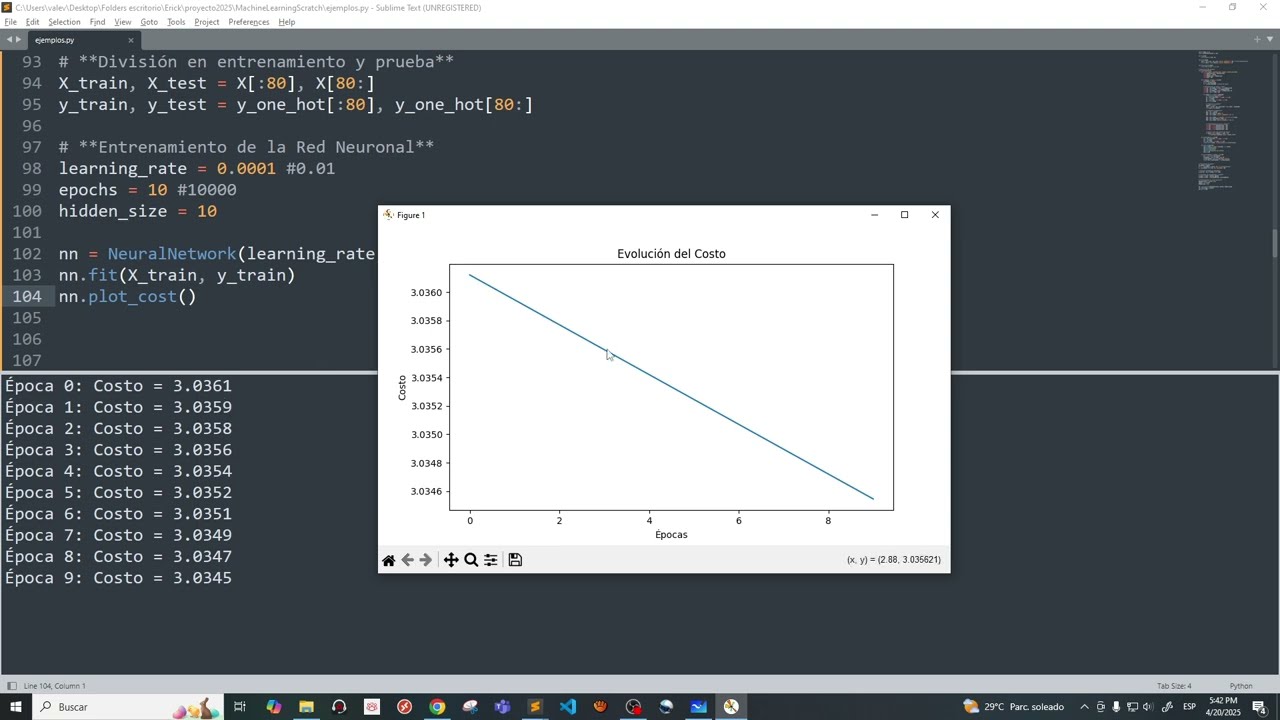Screen dimensions: 1280x720
Task: Open the Preferences menu
Action: [249, 22]
